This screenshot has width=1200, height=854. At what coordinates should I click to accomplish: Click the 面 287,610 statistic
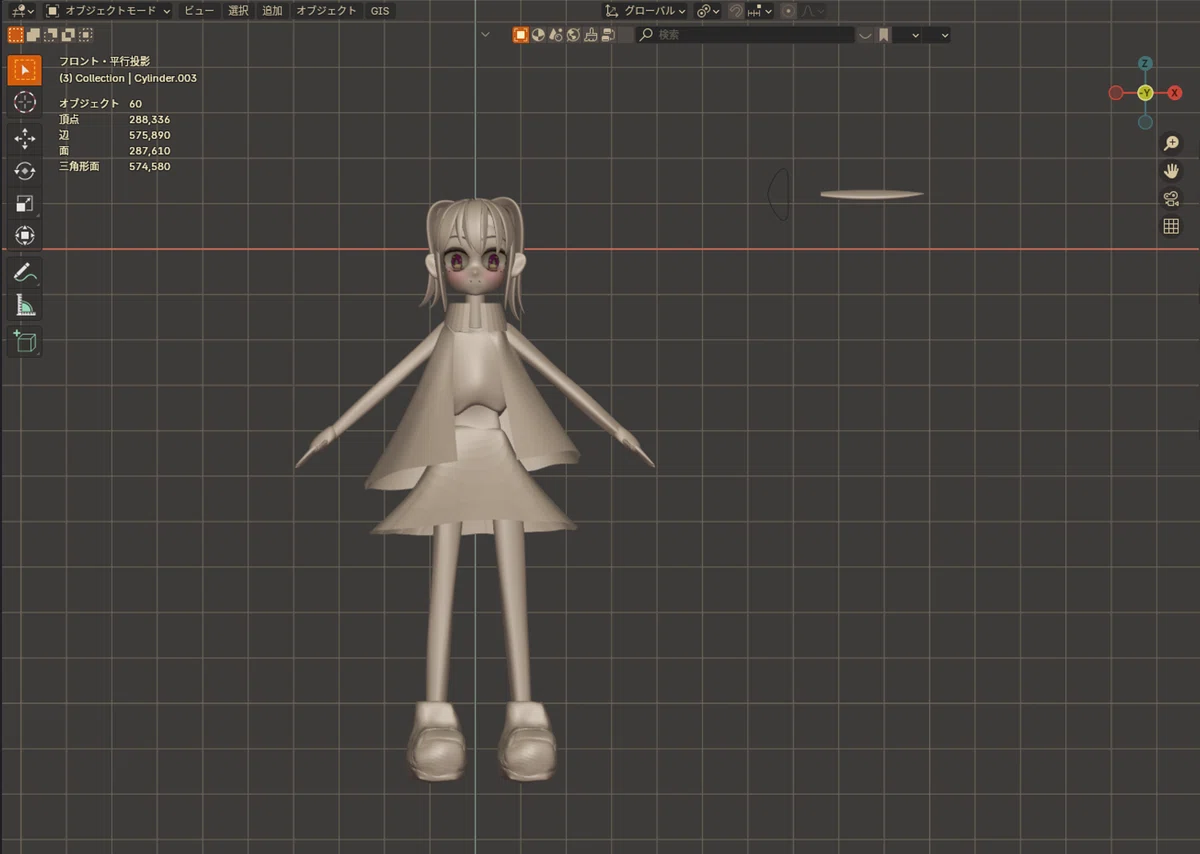(114, 151)
